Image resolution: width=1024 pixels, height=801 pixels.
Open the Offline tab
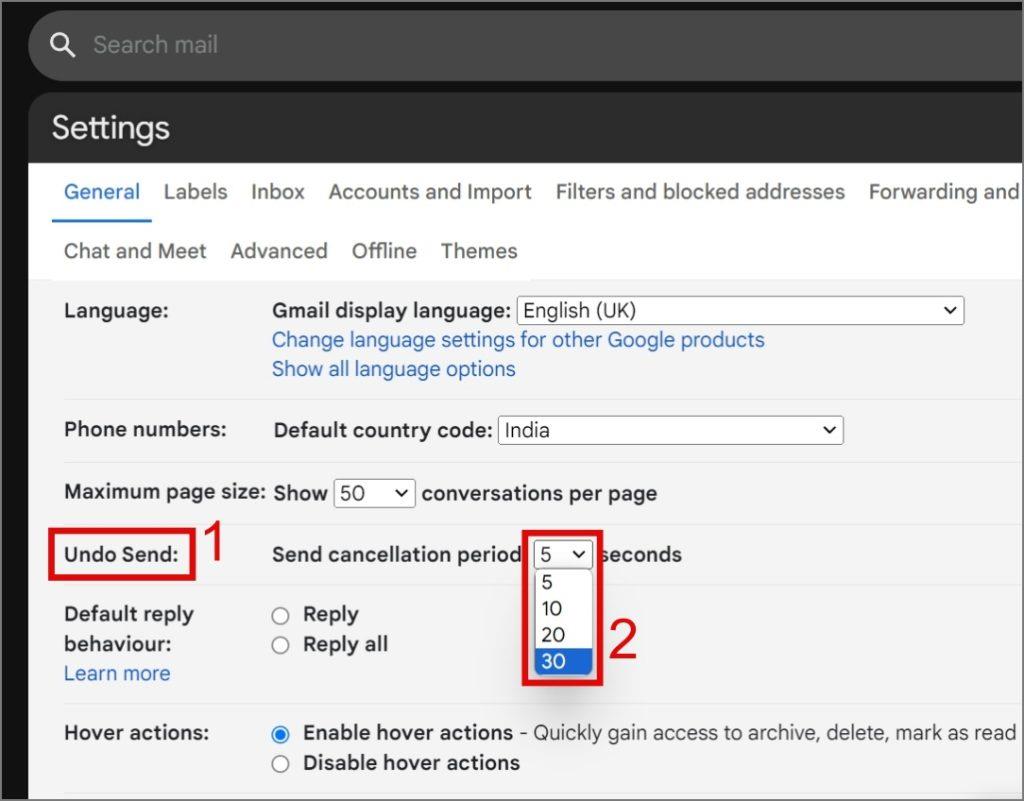click(384, 251)
